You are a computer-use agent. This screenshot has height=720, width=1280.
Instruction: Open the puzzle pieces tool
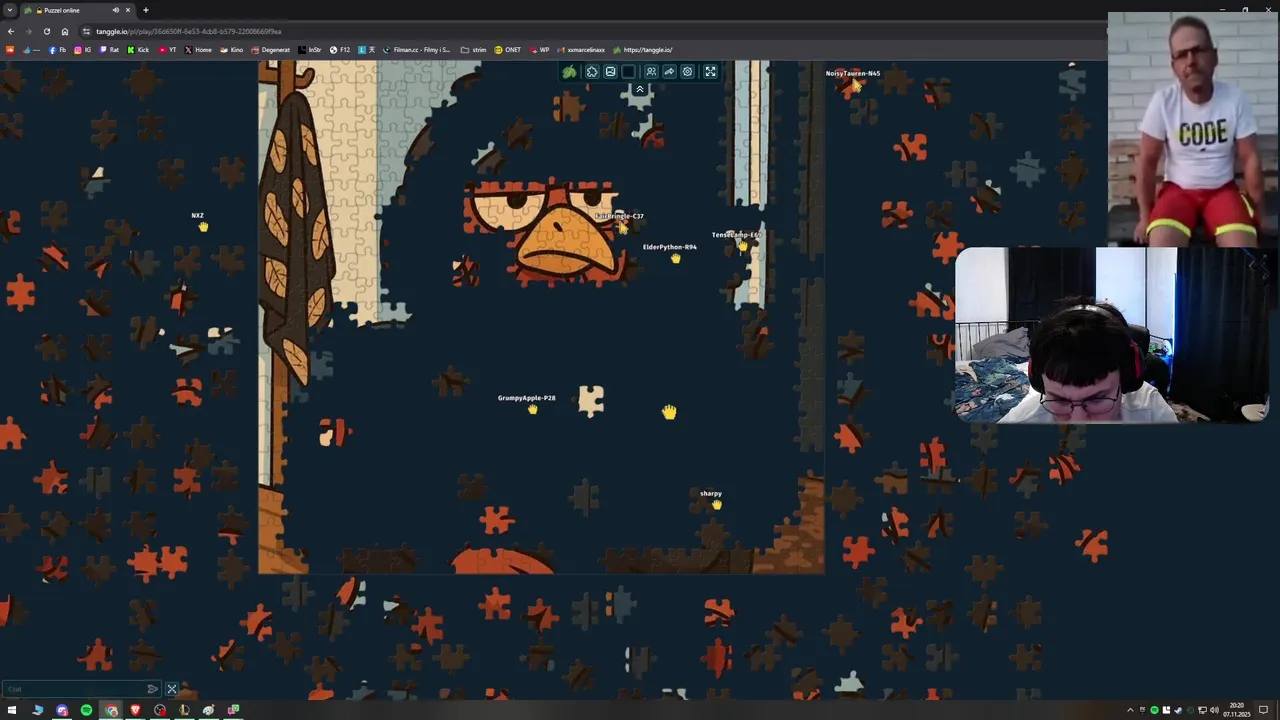point(592,72)
